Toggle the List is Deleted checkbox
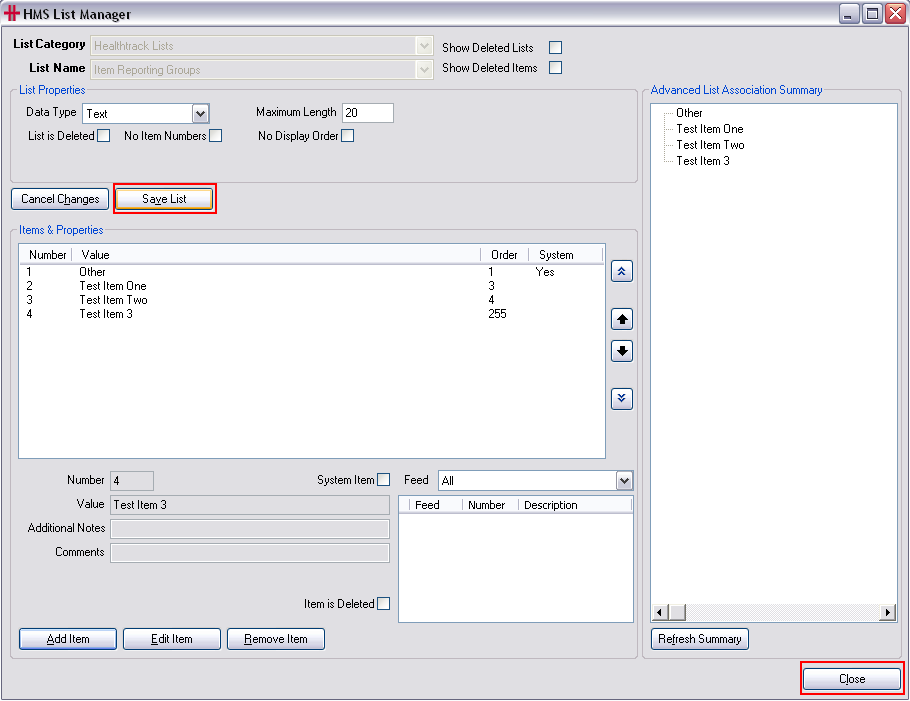 103,136
